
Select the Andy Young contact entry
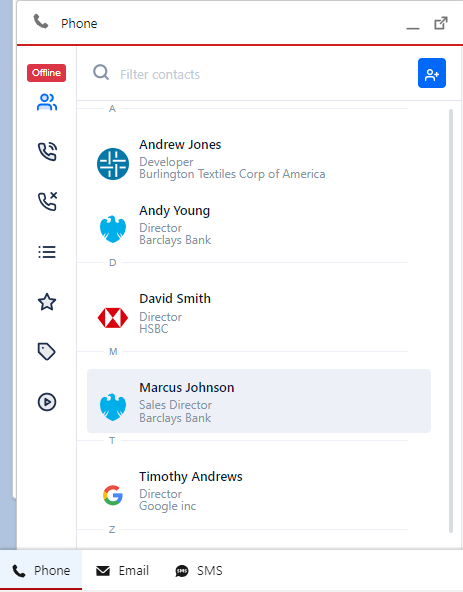(259, 225)
